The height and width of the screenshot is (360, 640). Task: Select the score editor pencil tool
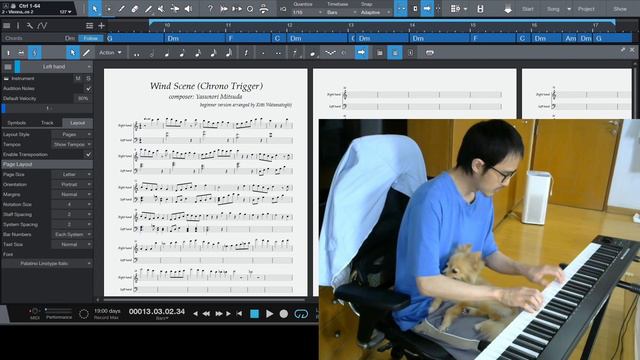(86, 53)
